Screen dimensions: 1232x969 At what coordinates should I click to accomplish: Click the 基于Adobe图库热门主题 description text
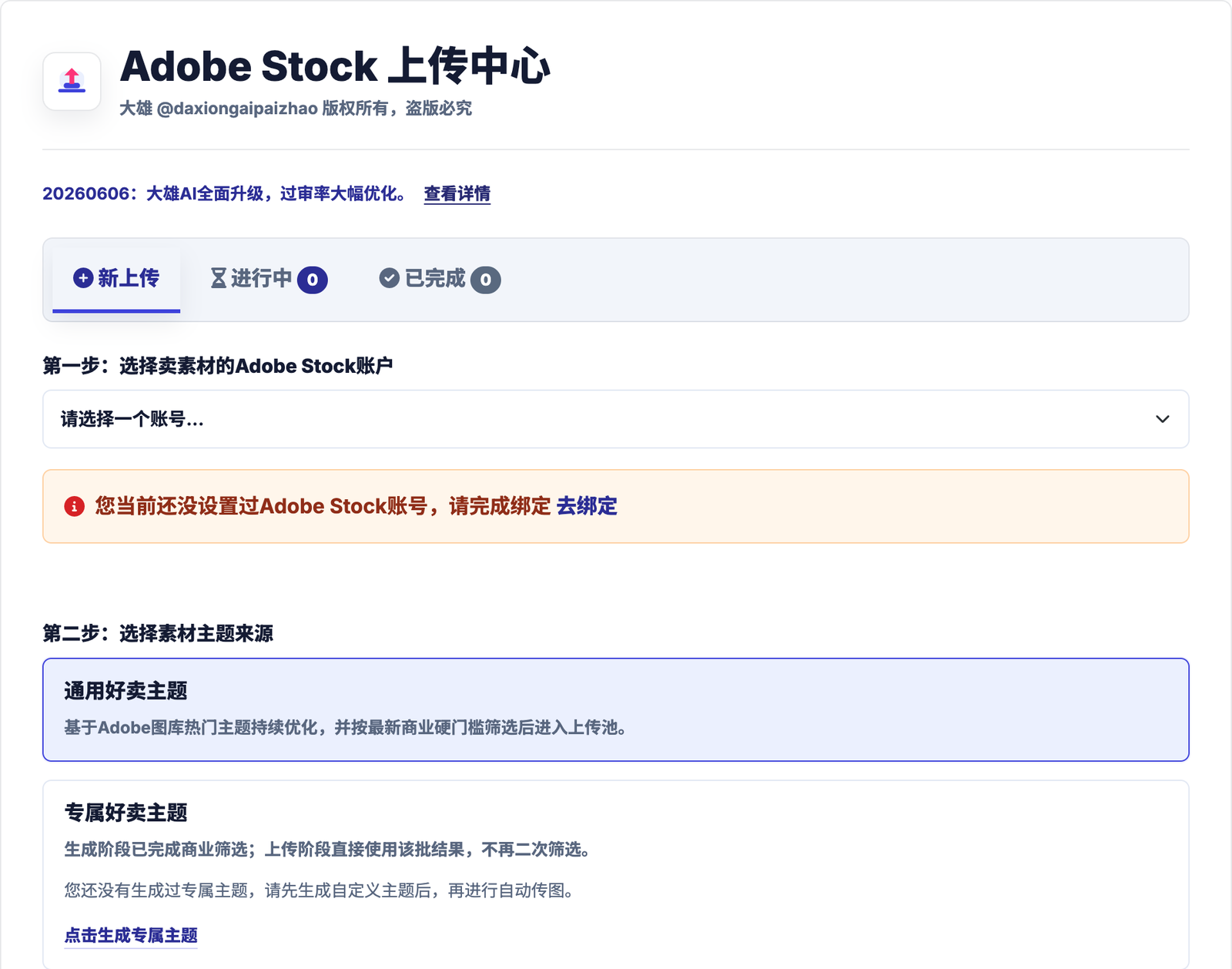pyautogui.click(x=346, y=727)
